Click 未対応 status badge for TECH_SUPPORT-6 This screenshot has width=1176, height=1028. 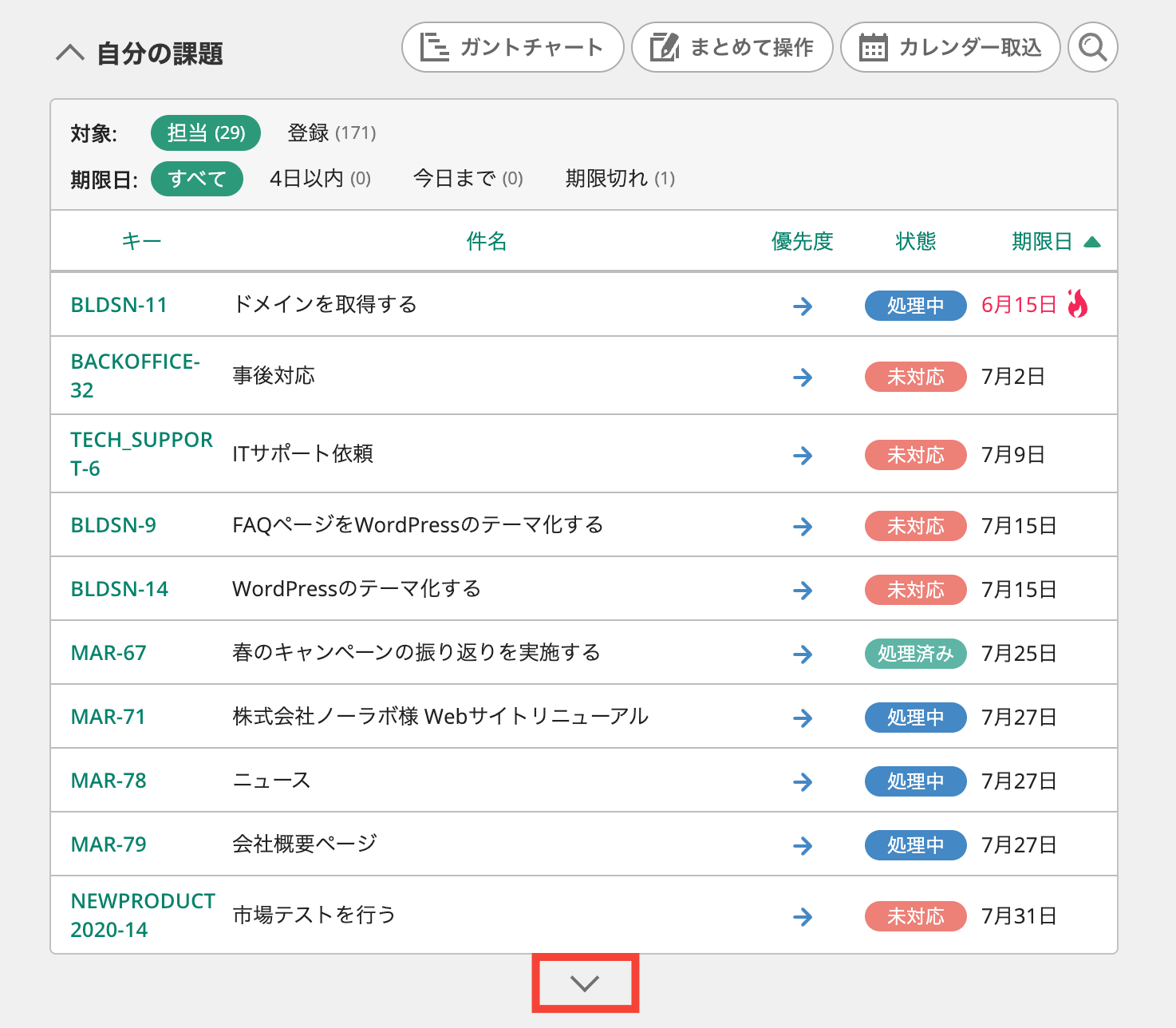coord(916,454)
